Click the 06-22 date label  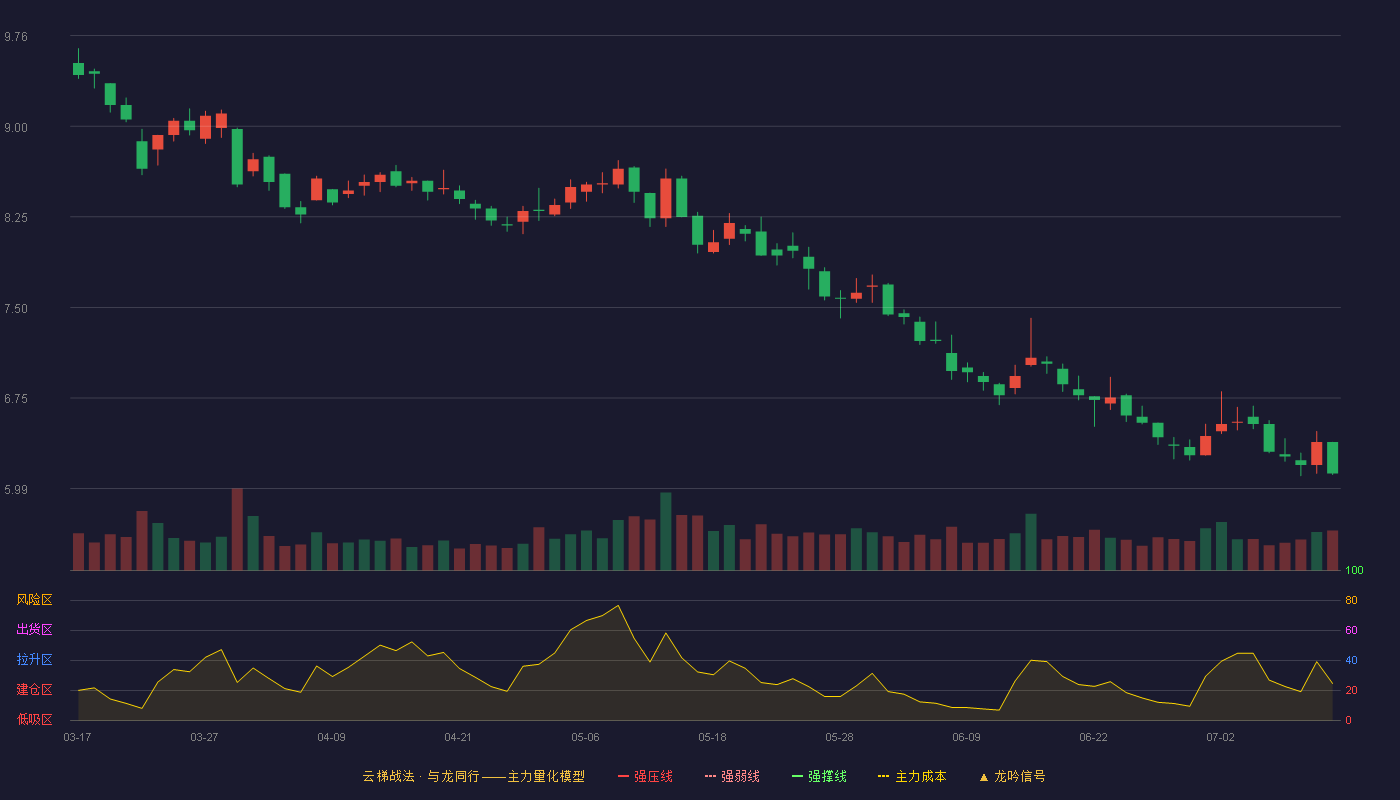pyautogui.click(x=1093, y=737)
